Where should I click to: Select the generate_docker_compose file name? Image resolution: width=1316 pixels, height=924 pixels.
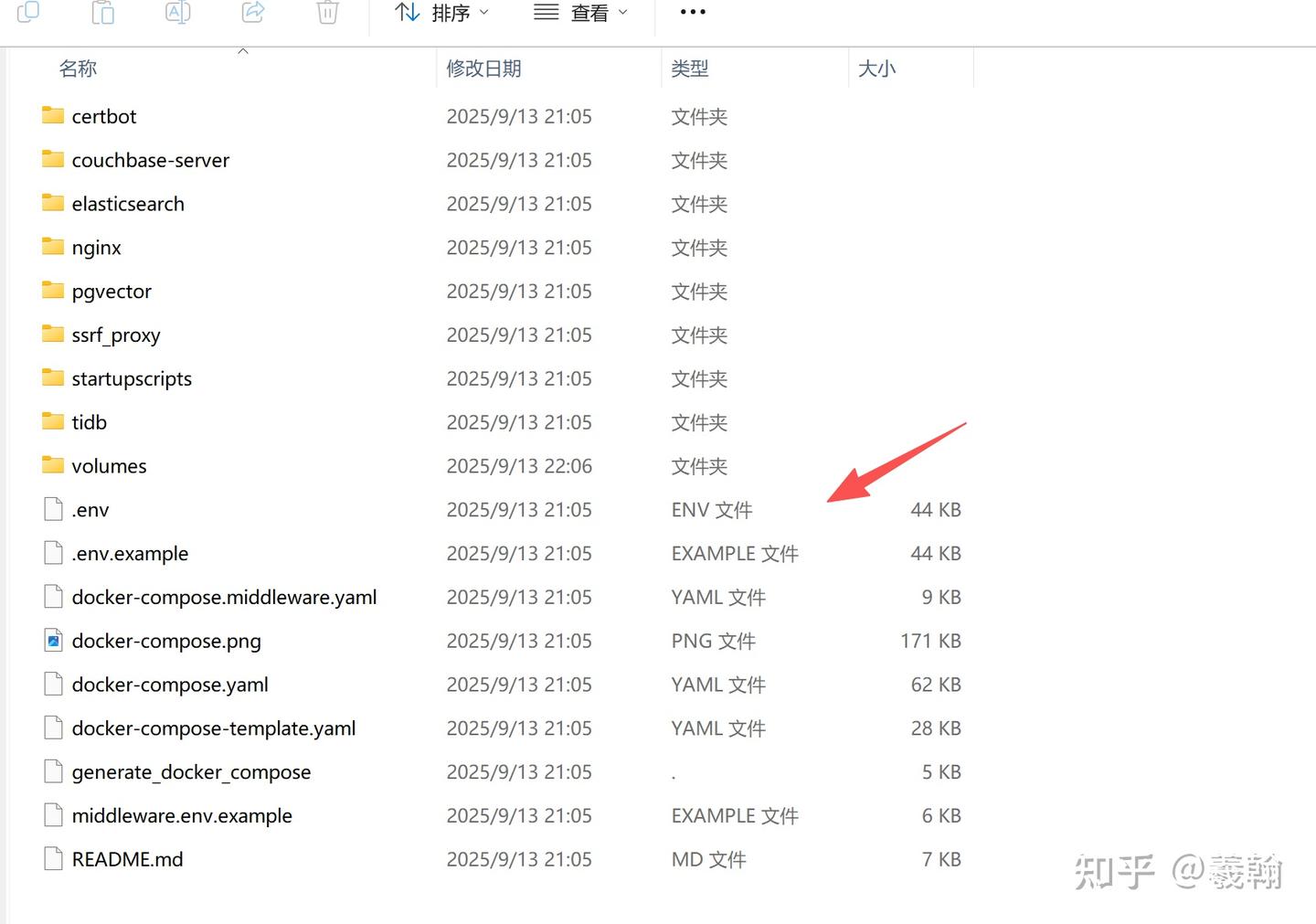point(191,772)
